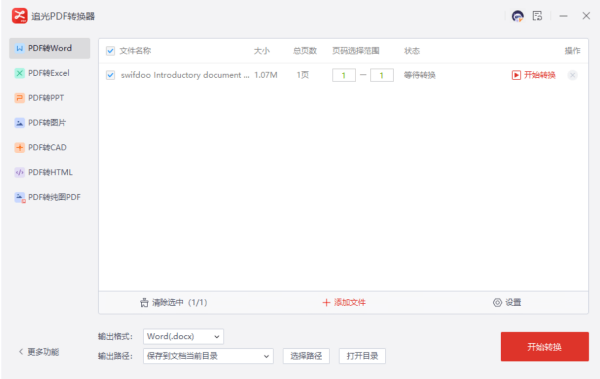
Task: Open the 输出路径 save location dropdown
Action: point(208,356)
